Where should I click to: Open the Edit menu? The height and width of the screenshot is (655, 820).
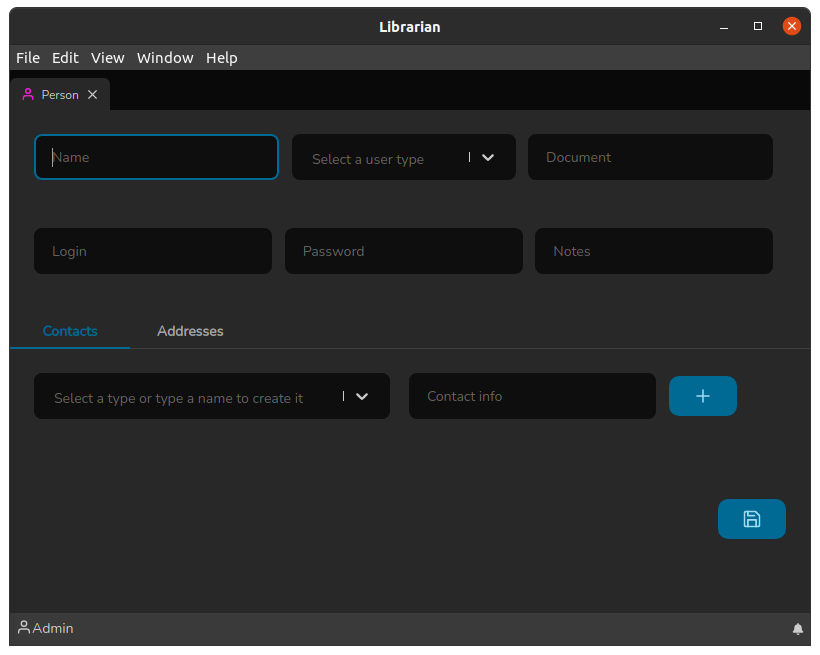coord(65,58)
